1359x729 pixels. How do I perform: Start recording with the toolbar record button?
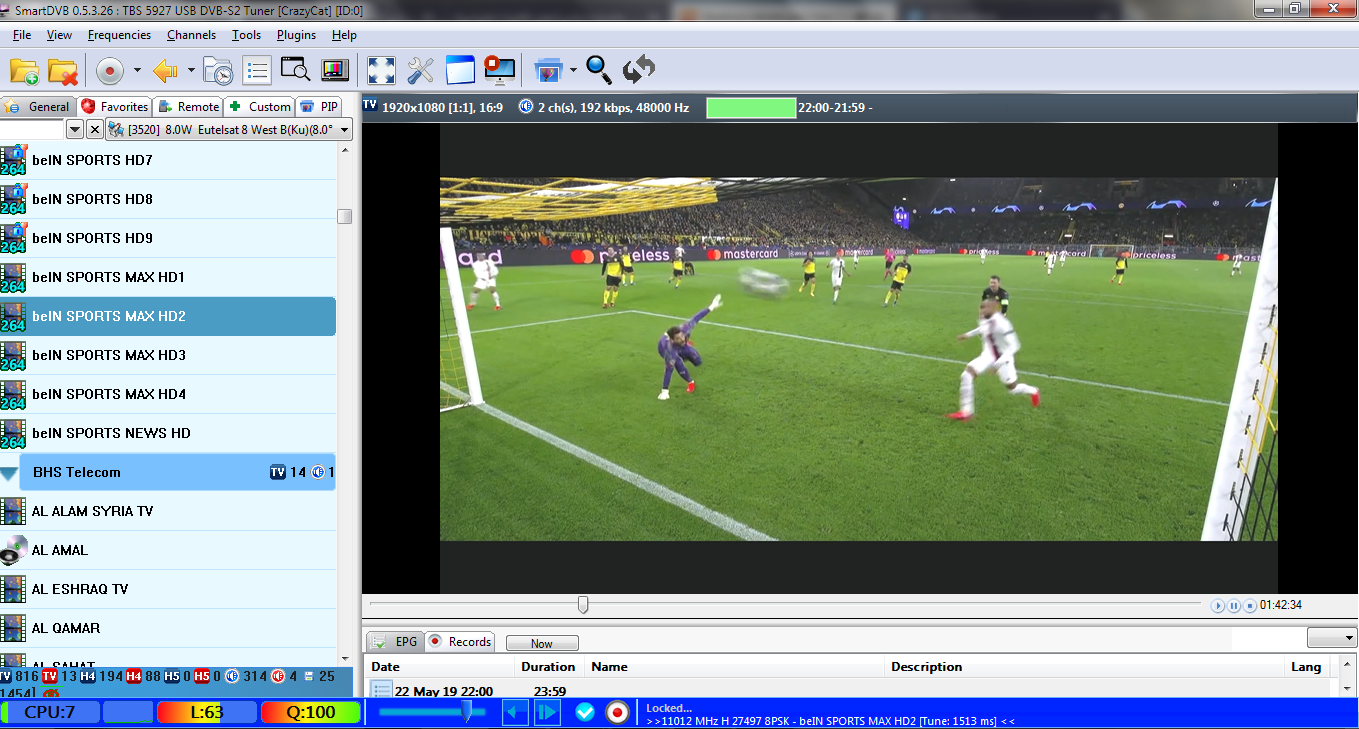pyautogui.click(x=110, y=71)
